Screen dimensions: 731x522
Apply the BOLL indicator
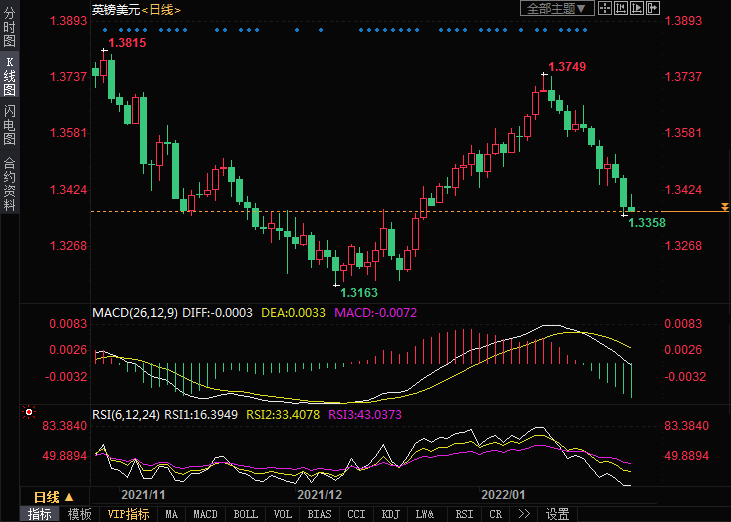coord(245,514)
